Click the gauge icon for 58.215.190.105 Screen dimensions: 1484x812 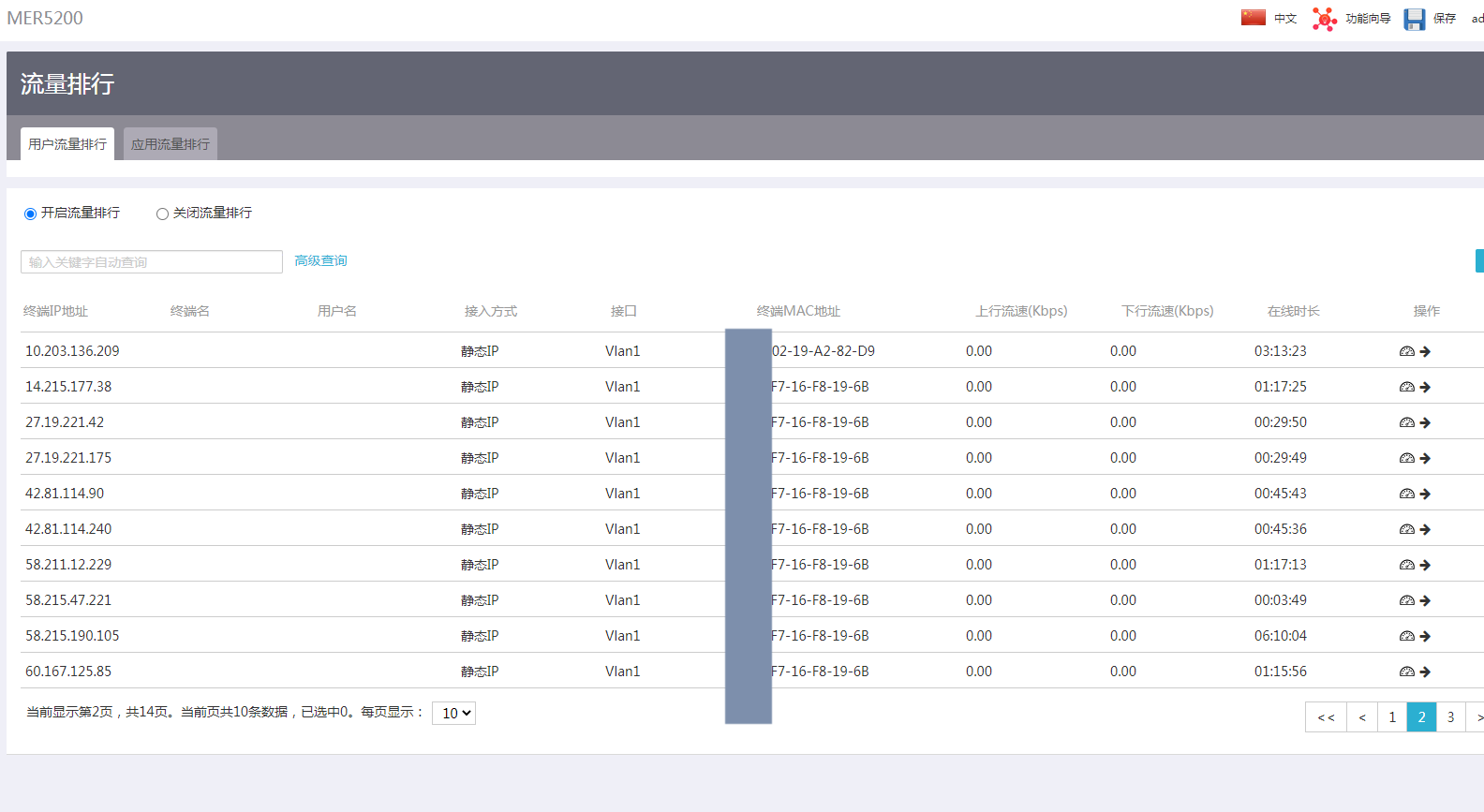(1406, 636)
